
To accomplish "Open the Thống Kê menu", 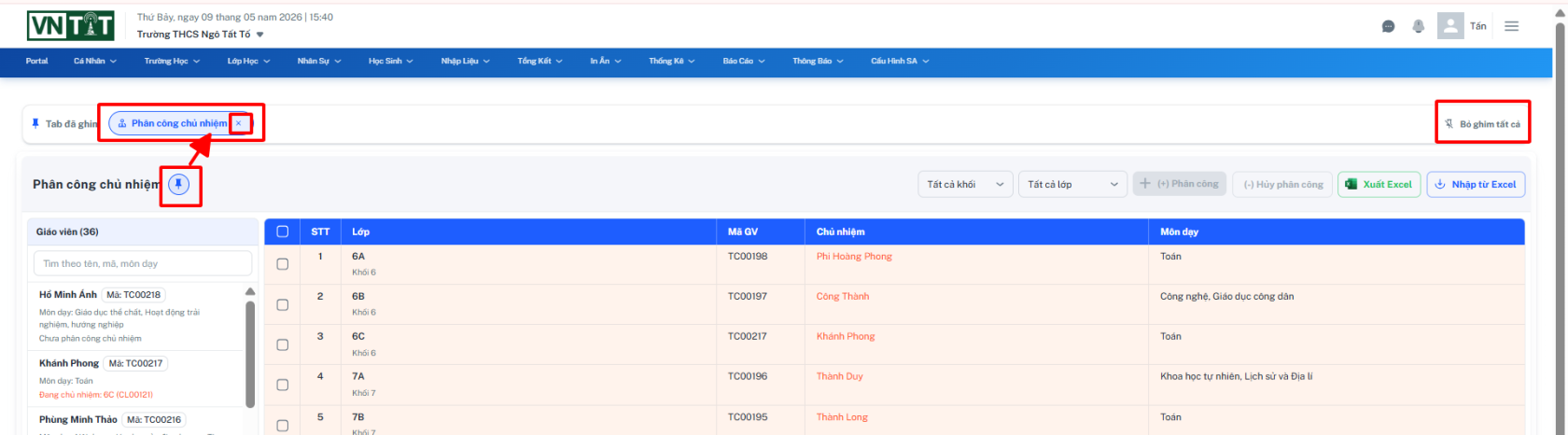I will coord(672,62).
